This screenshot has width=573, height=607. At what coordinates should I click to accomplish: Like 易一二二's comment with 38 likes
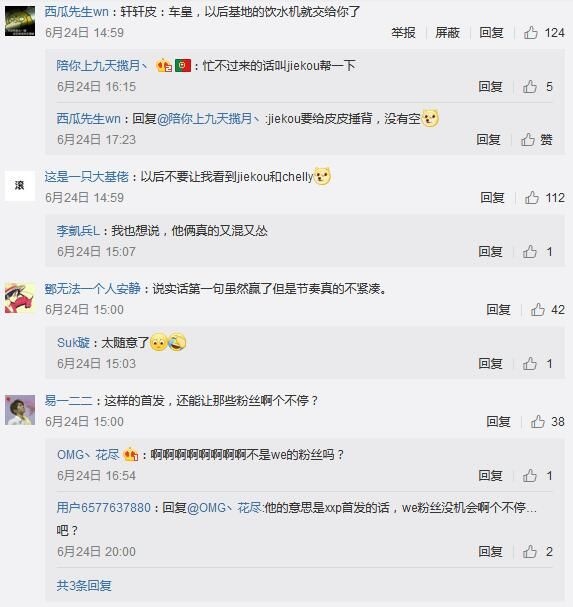547,422
